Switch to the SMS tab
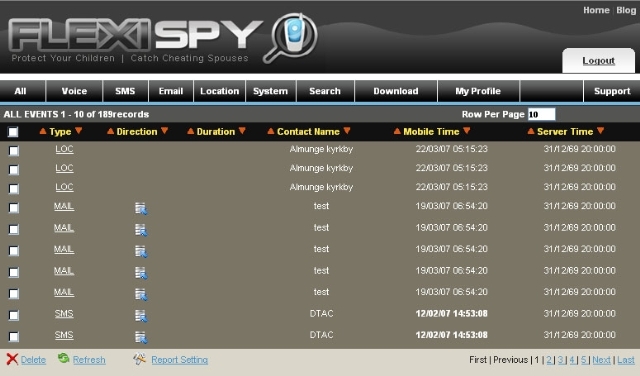This screenshot has width=640, height=376. (x=125, y=91)
